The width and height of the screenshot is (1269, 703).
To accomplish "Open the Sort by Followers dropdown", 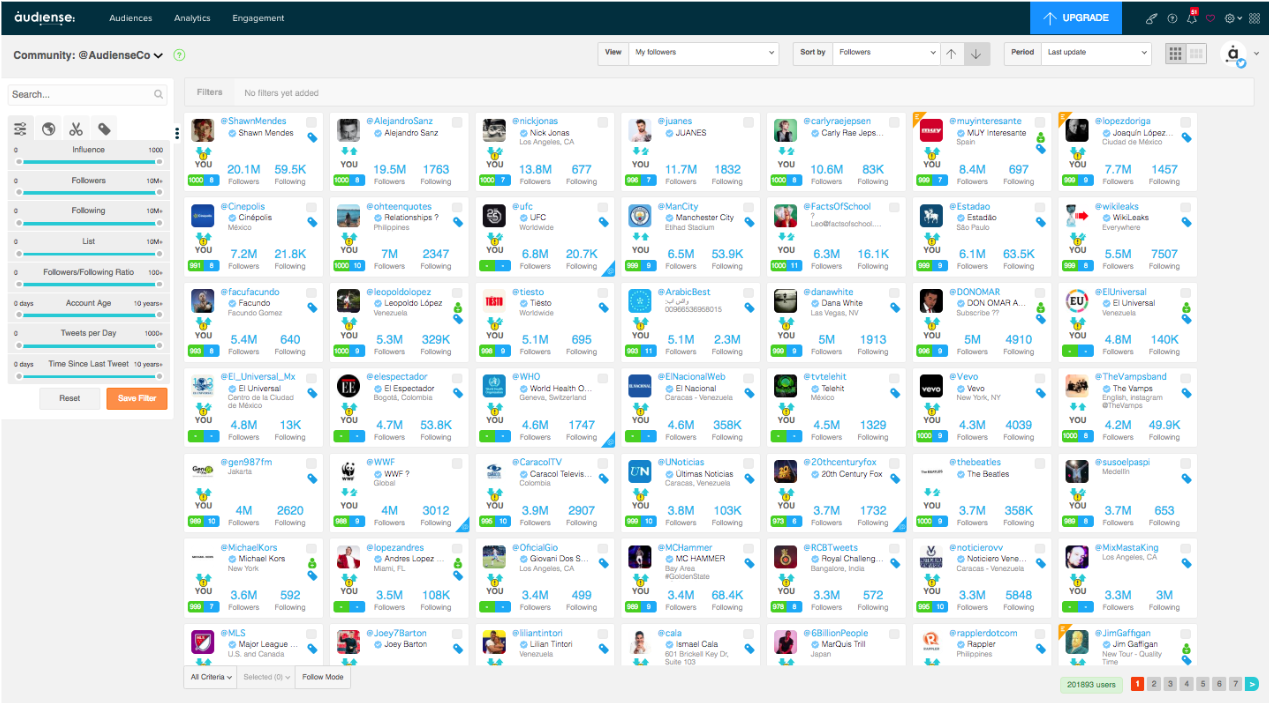I will click(x=886, y=53).
